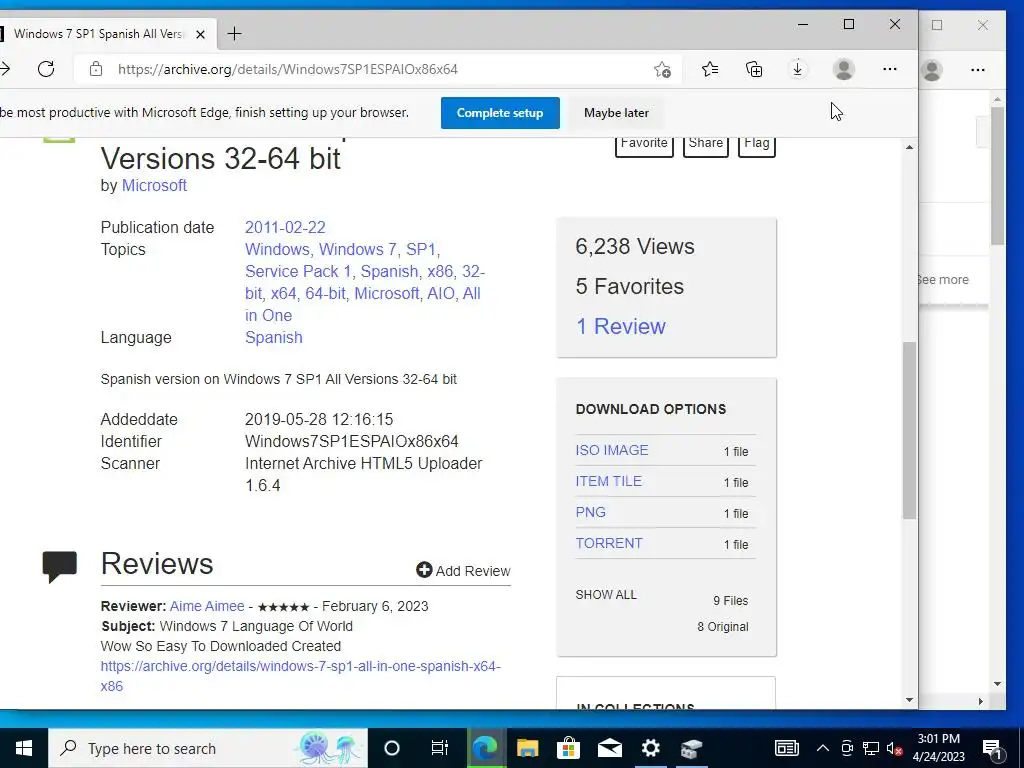Click the Favorite button
The height and width of the screenshot is (768, 1024).
tap(644, 145)
